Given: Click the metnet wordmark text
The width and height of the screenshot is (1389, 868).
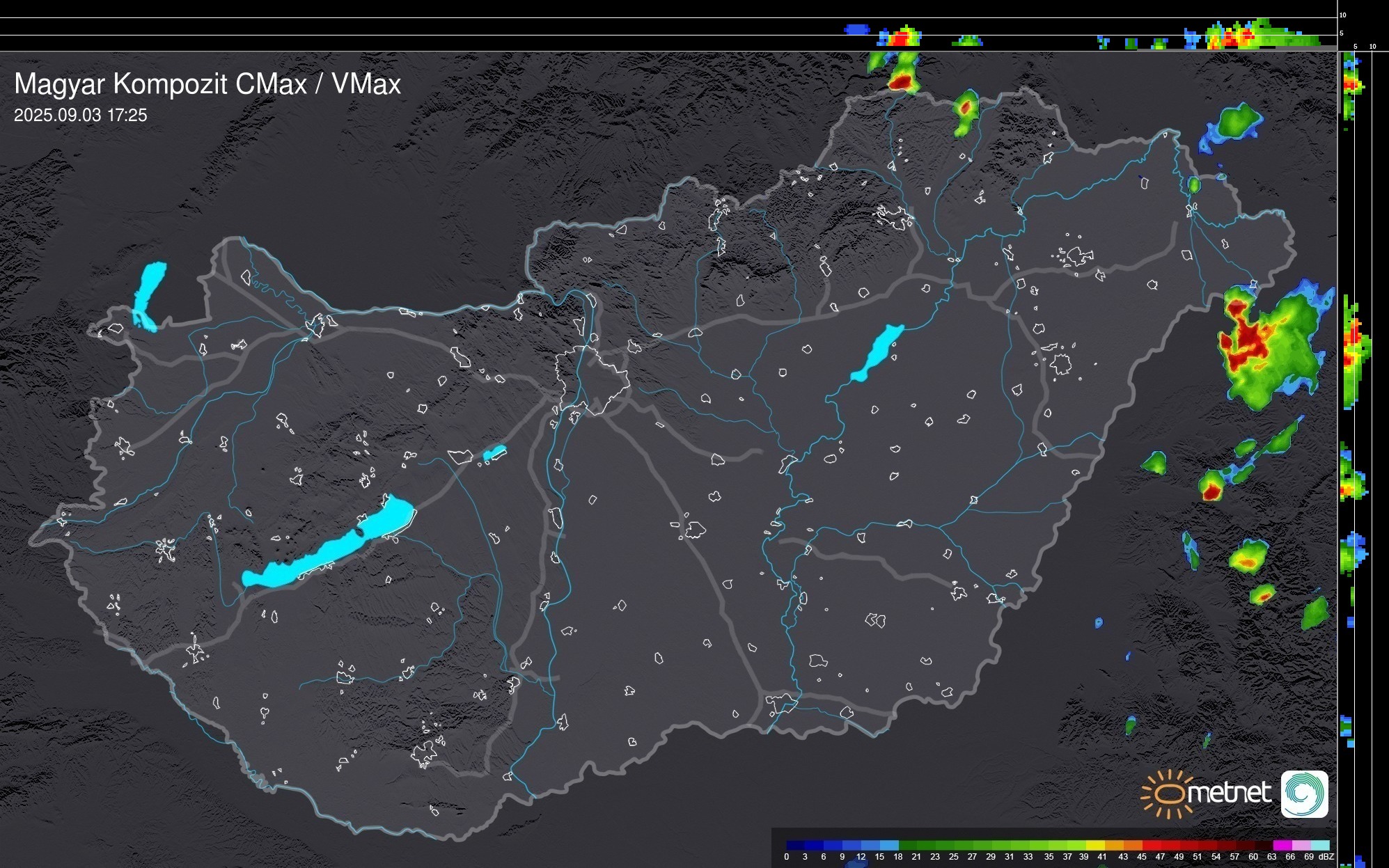Looking at the screenshot, I should (x=1229, y=793).
